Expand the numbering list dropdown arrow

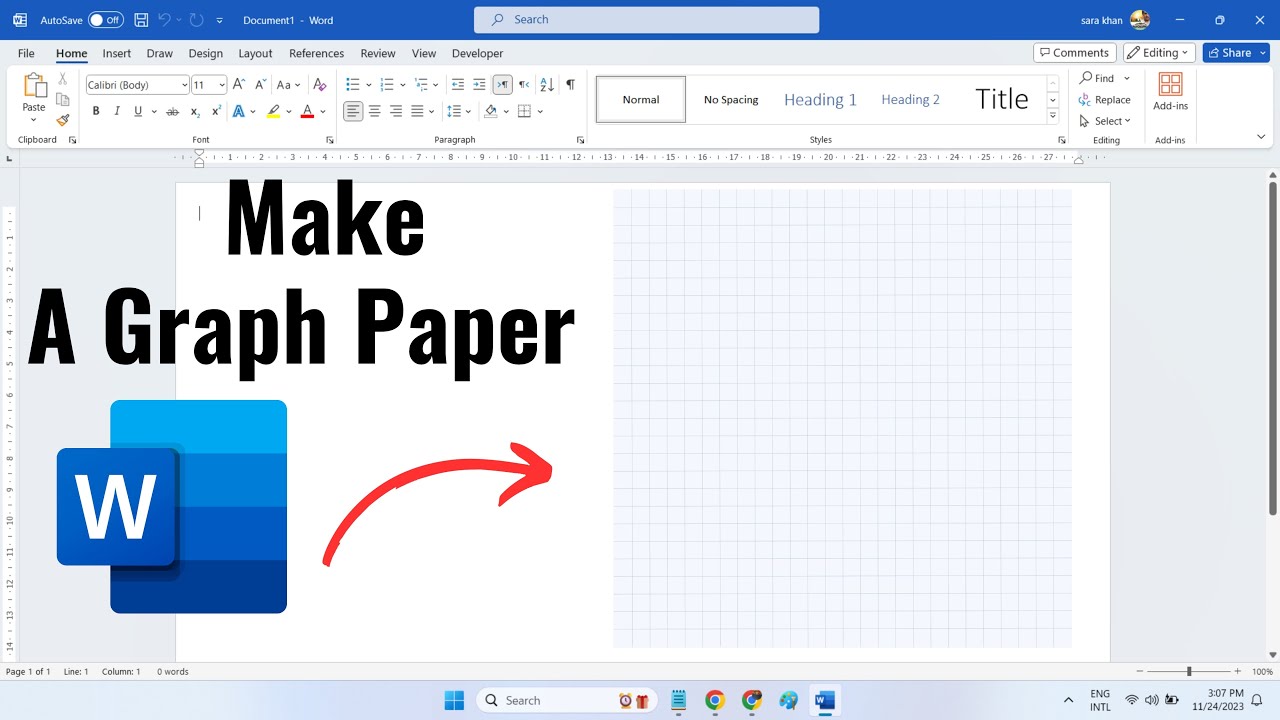pyautogui.click(x=403, y=86)
